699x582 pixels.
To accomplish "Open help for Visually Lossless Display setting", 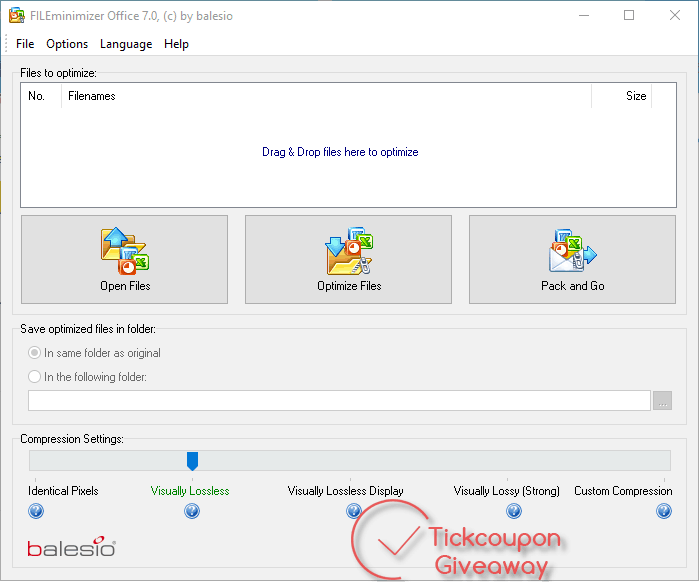I will [354, 511].
